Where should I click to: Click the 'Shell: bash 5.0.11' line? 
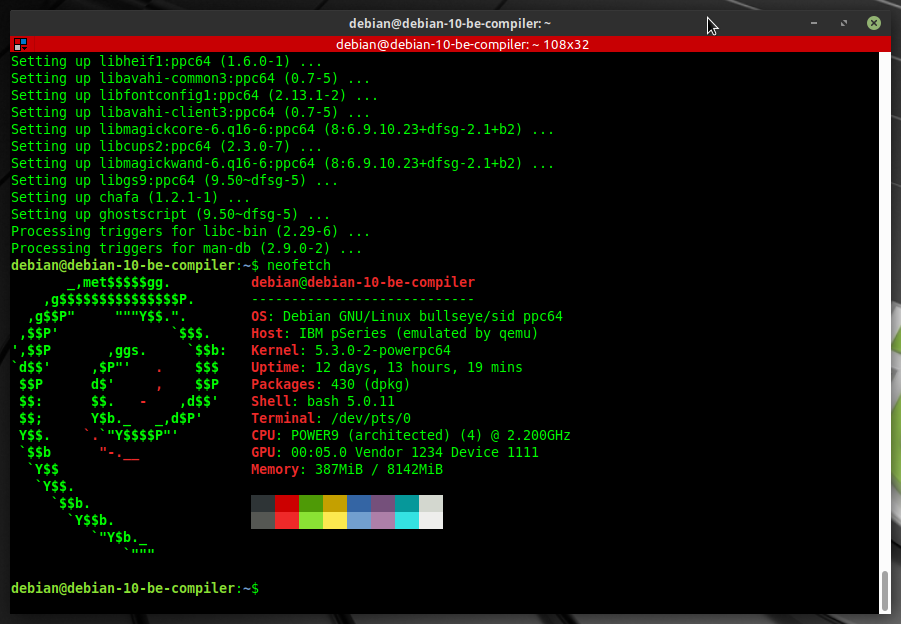[x=323, y=401]
